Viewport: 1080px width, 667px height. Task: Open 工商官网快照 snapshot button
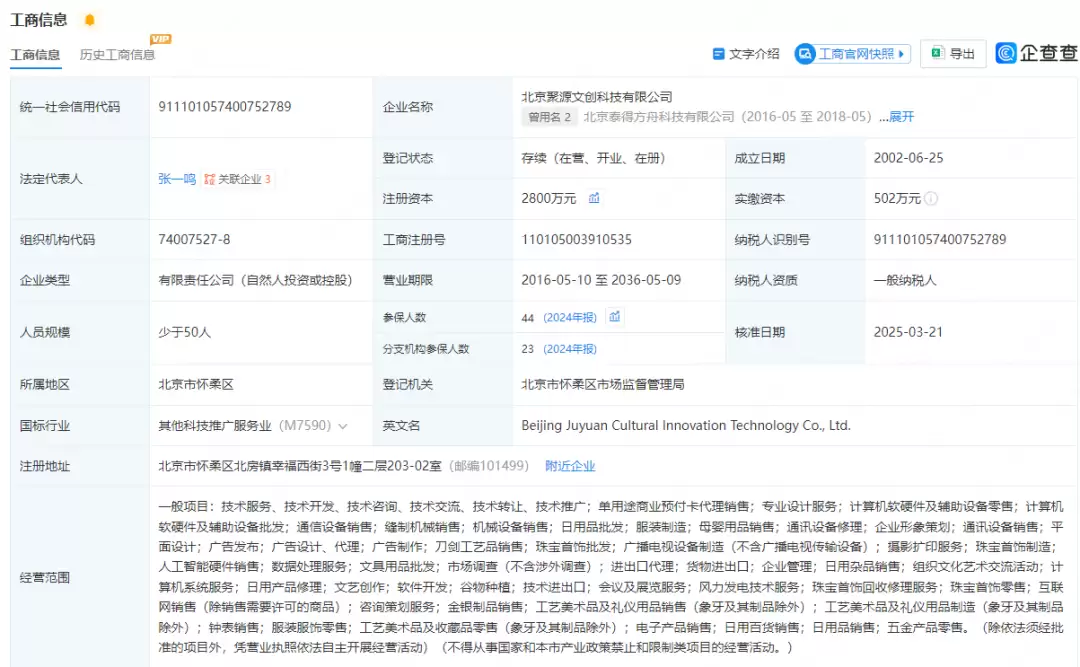[x=852, y=54]
